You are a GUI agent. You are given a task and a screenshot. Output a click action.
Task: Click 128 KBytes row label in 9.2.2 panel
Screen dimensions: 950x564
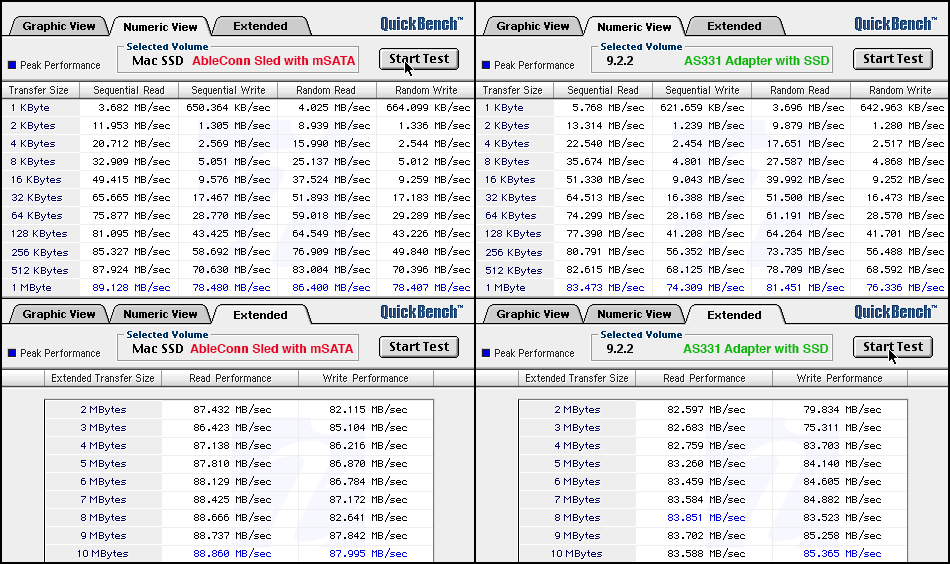[513, 234]
